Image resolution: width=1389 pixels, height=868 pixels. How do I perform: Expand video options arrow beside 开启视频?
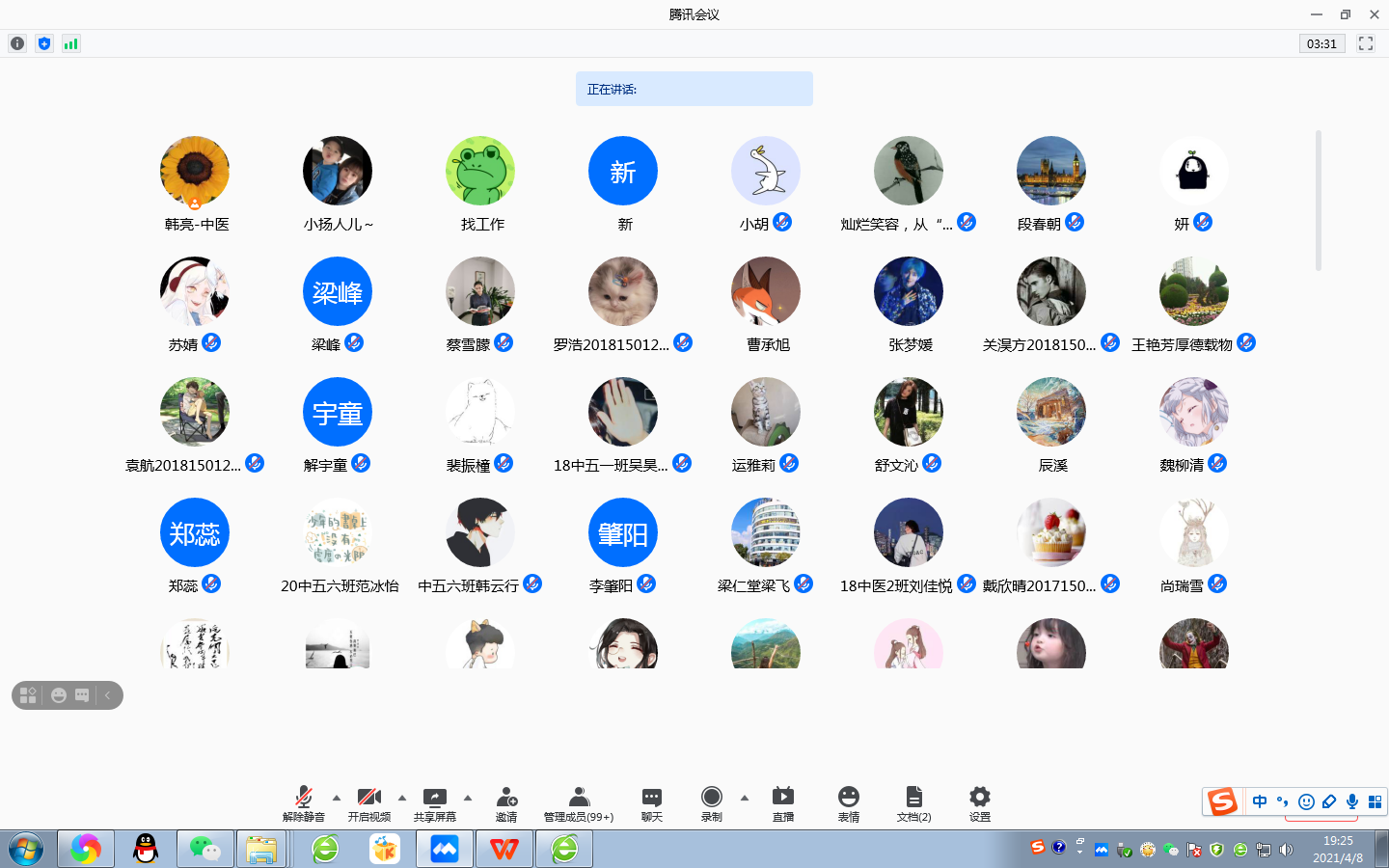click(x=402, y=798)
